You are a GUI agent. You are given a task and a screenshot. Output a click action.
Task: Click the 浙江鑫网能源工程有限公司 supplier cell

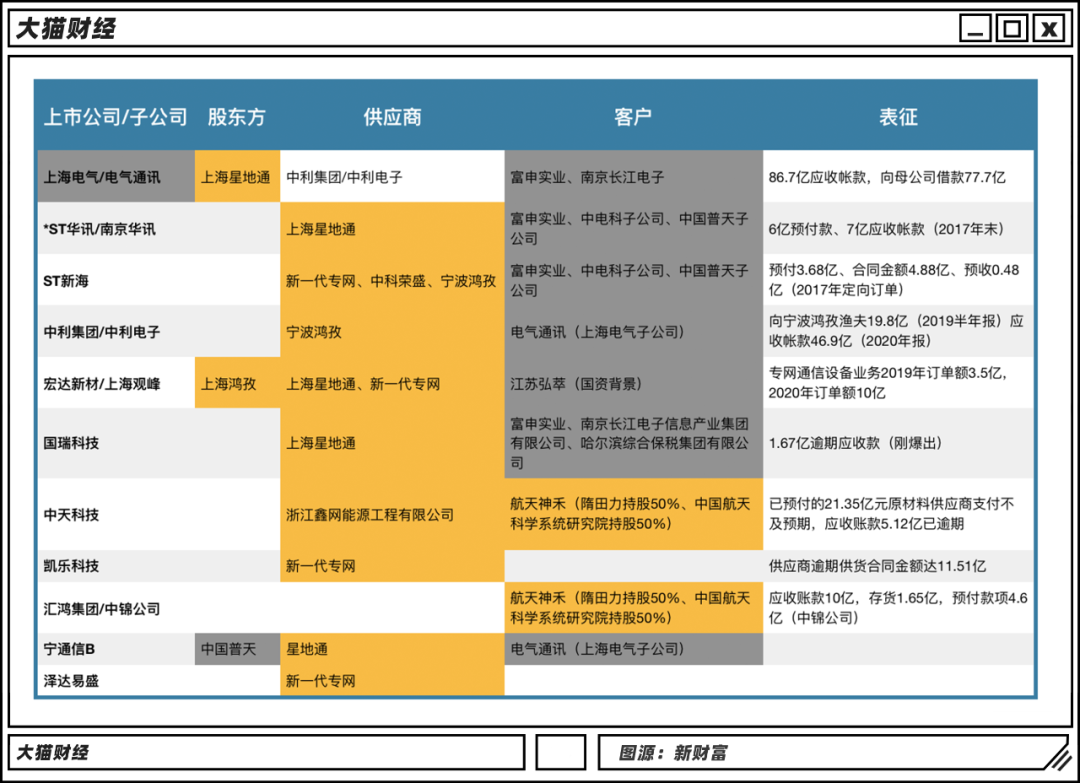pyautogui.click(x=392, y=514)
